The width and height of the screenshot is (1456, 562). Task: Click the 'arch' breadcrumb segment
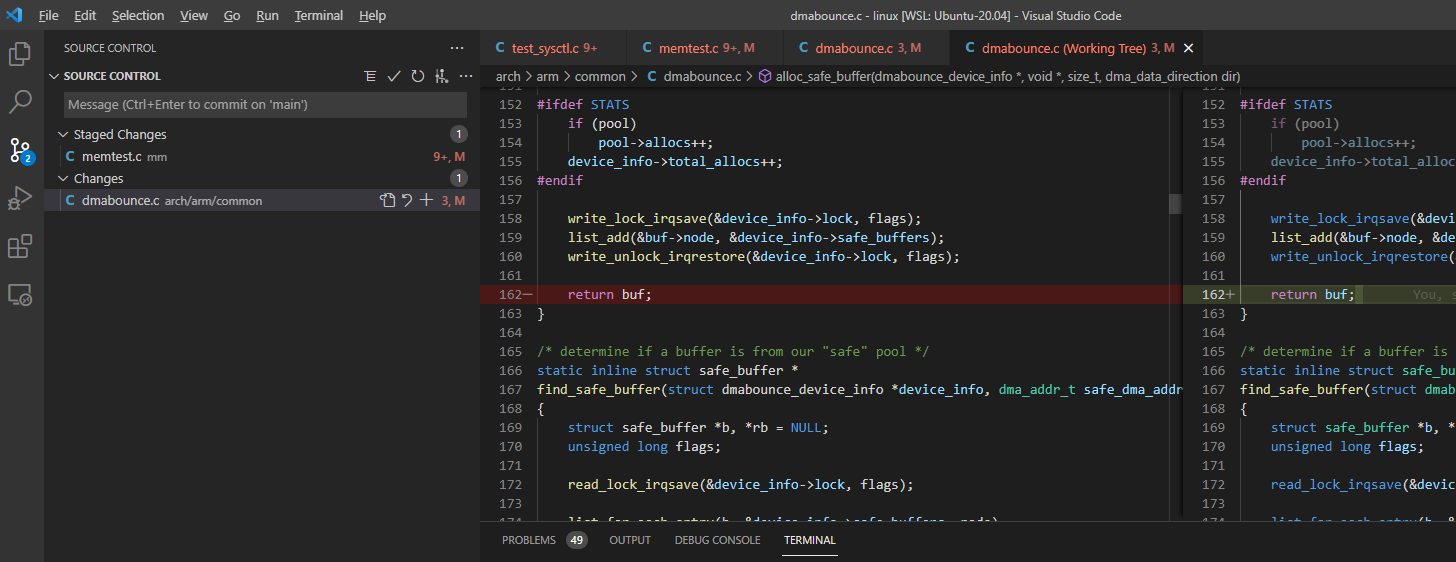coord(508,76)
